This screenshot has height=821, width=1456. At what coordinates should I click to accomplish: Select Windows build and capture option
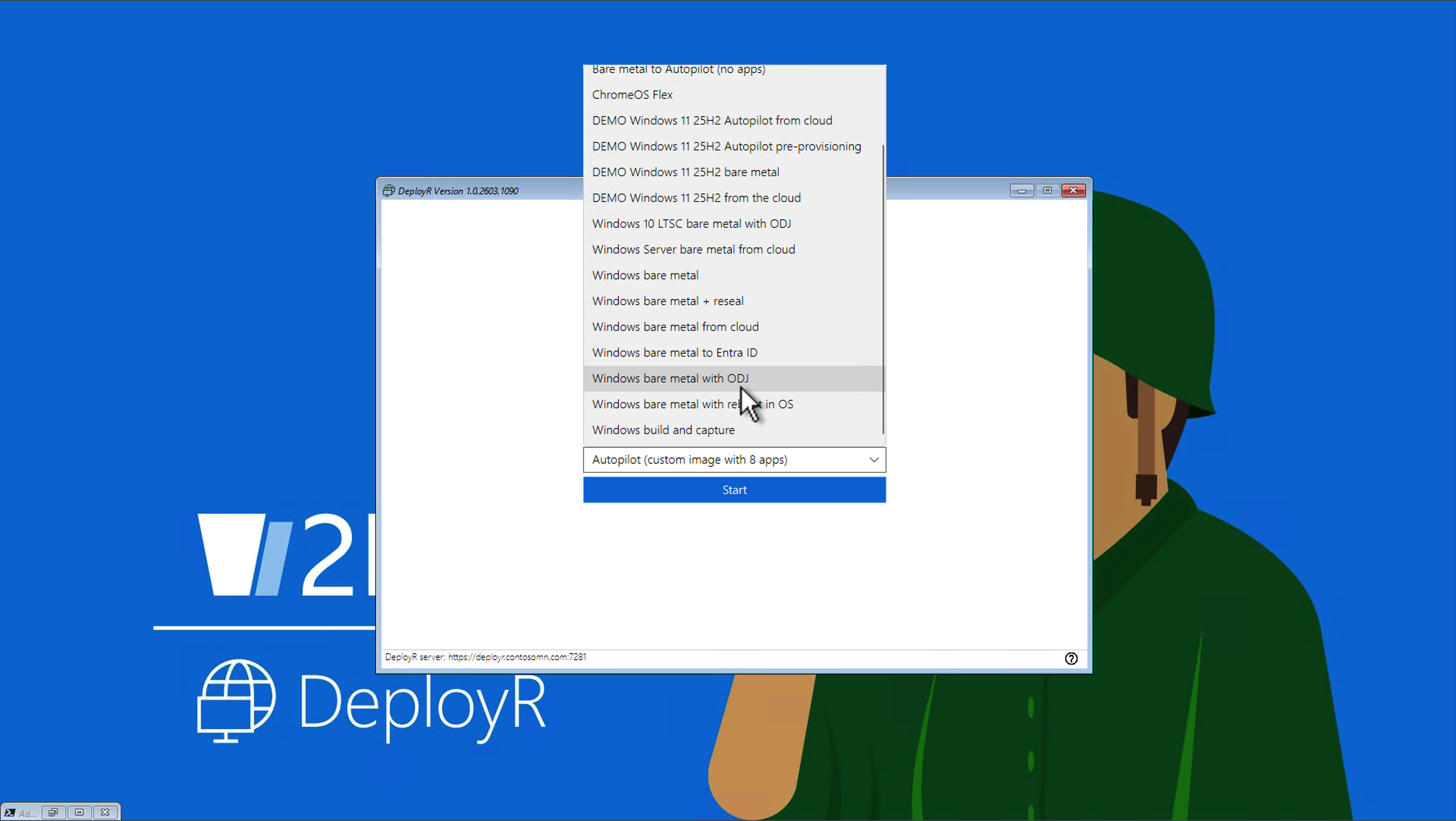(663, 430)
